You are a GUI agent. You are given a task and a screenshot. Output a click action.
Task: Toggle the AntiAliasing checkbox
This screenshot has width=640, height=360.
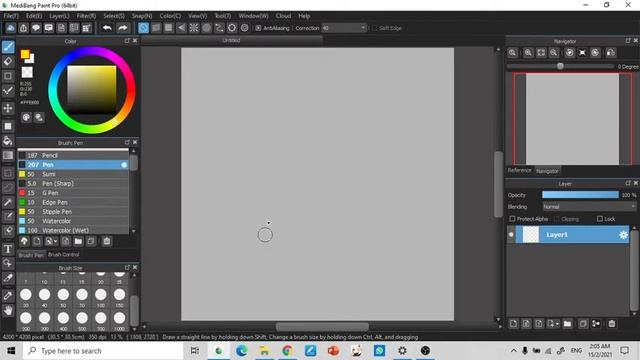click(258, 28)
